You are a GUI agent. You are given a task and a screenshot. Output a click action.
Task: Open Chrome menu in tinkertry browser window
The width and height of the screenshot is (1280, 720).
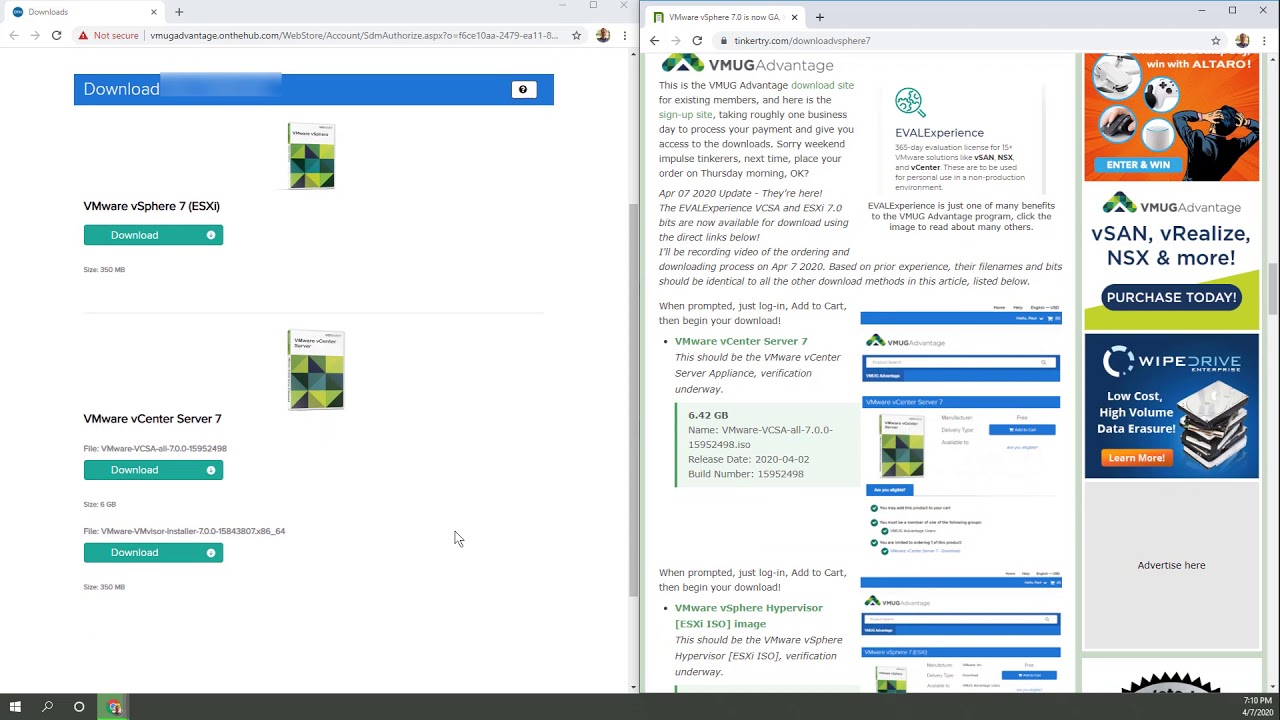pyautogui.click(x=1265, y=41)
